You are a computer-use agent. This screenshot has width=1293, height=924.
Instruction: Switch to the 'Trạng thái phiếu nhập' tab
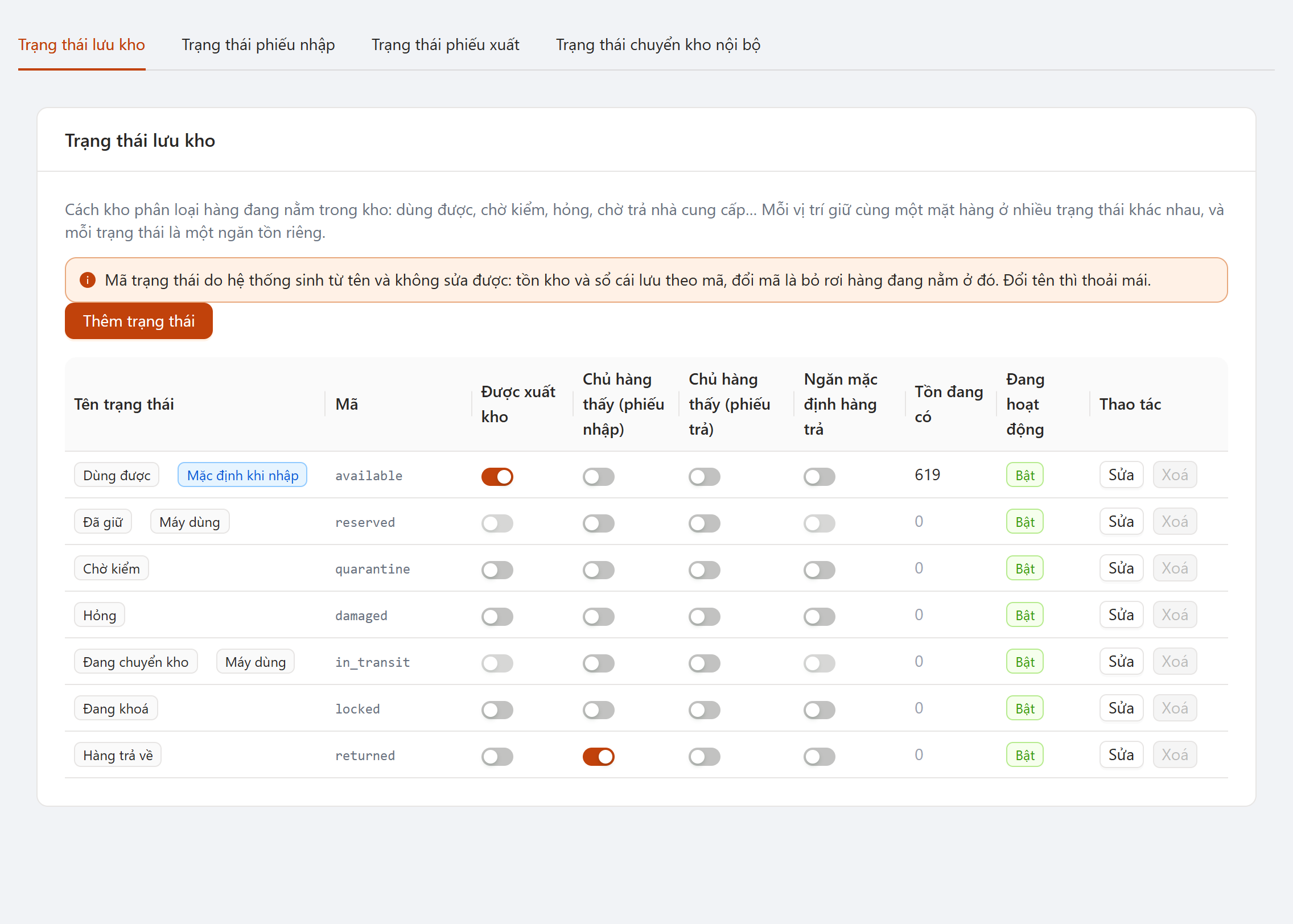[x=258, y=44]
